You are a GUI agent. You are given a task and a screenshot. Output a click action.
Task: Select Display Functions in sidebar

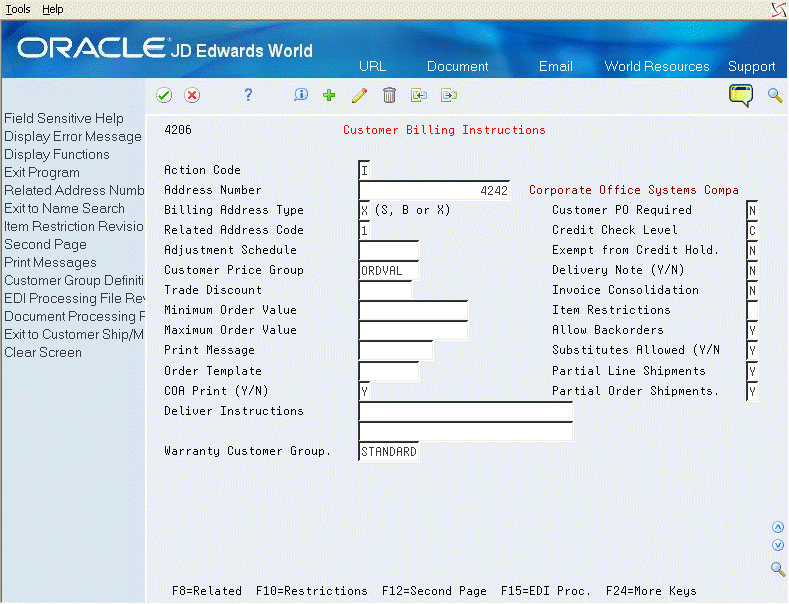pos(57,155)
